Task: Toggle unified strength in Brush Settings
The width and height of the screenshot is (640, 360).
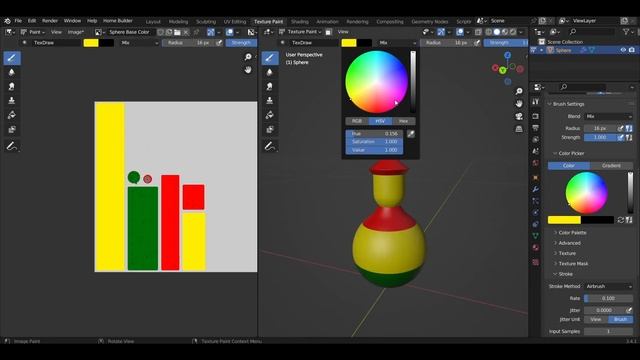Action: point(629,138)
